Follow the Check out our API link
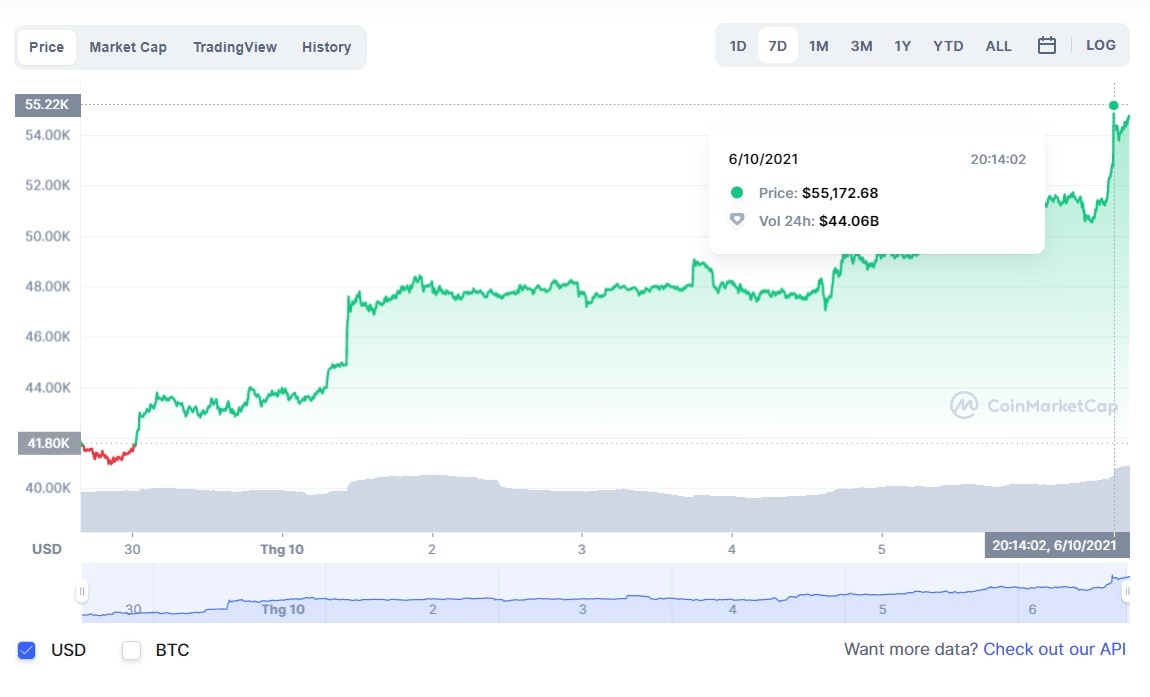 click(1054, 650)
